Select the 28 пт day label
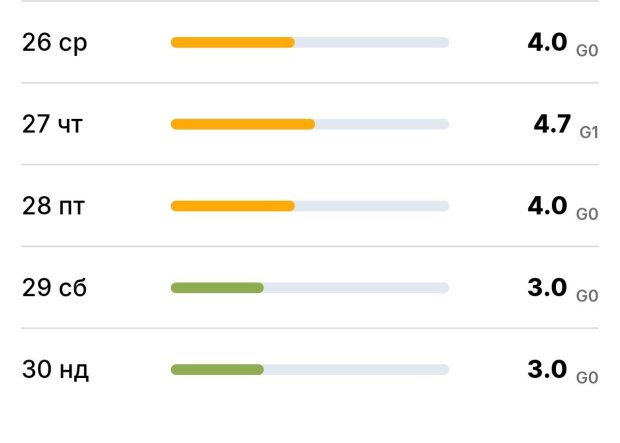 click(55, 207)
